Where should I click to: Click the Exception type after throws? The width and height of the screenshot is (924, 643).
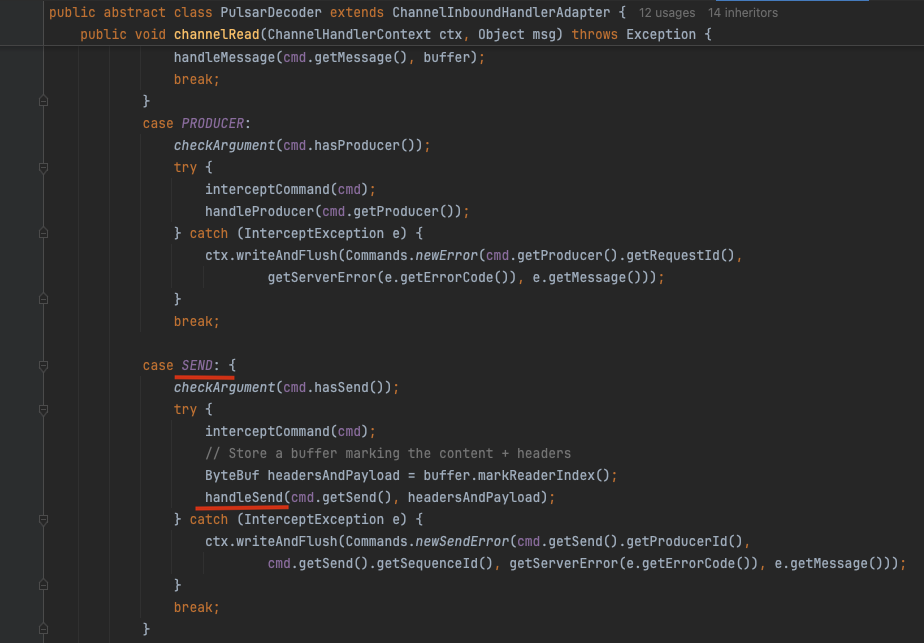pos(661,35)
